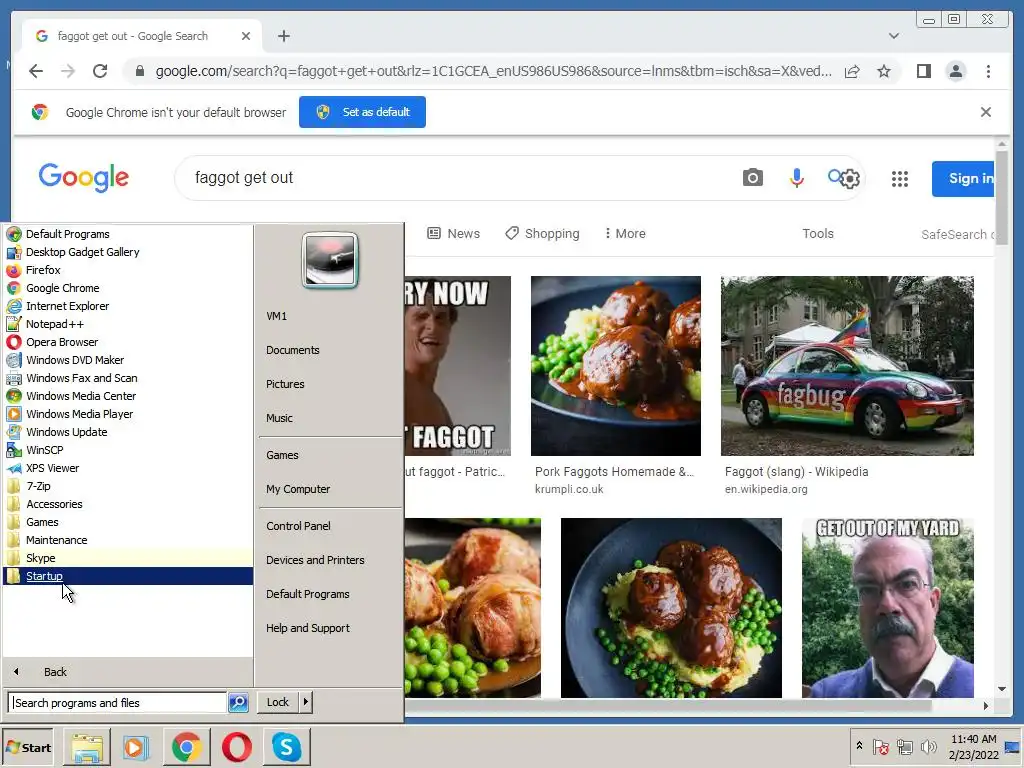
Task: Open the fagbug Wikipedia image result
Action: (847, 366)
